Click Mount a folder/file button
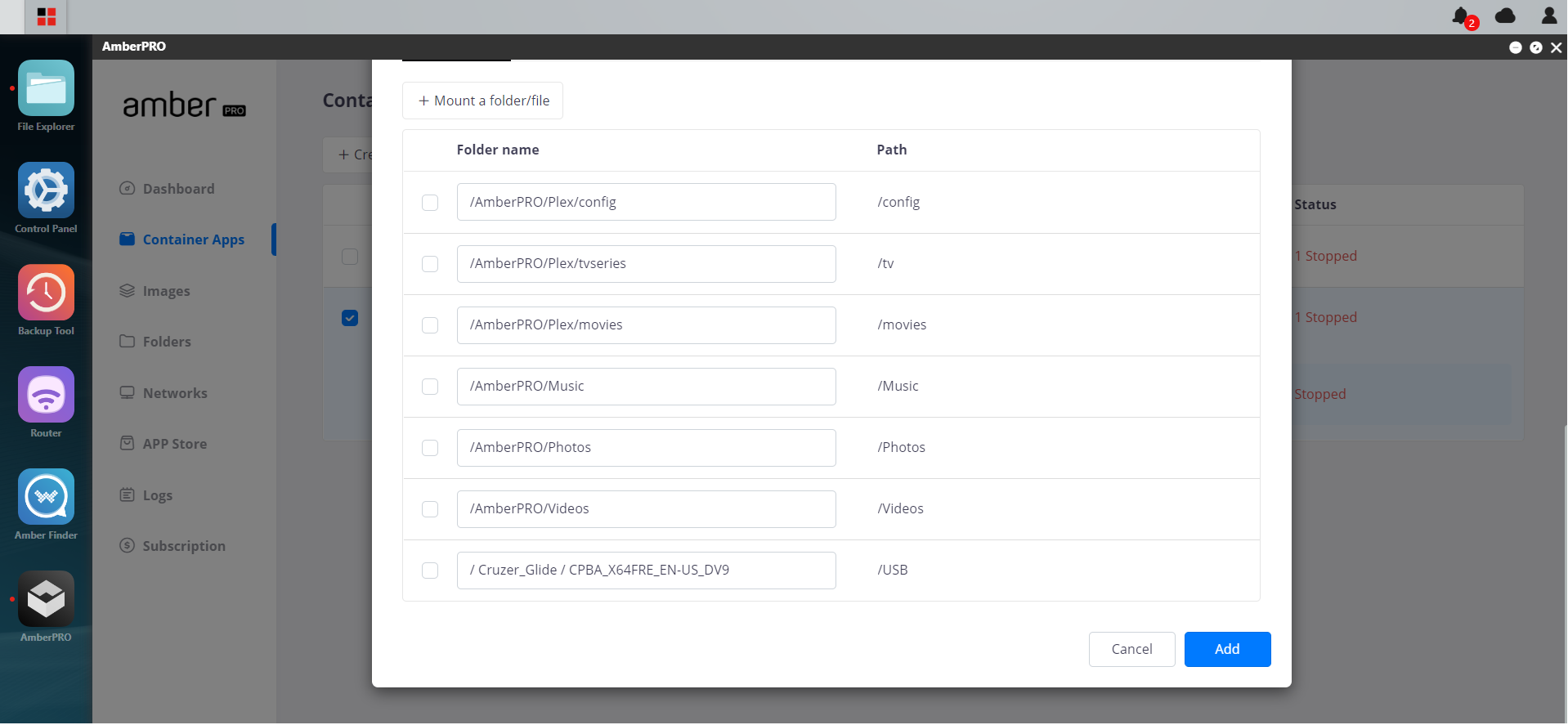 pyautogui.click(x=482, y=101)
